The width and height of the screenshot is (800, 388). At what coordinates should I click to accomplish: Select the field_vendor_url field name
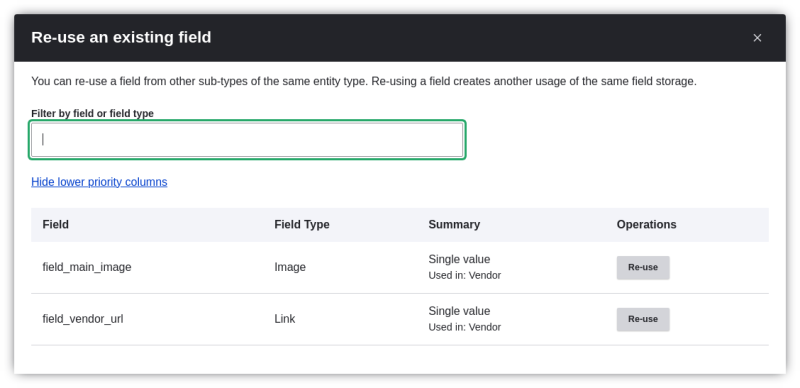pos(83,319)
